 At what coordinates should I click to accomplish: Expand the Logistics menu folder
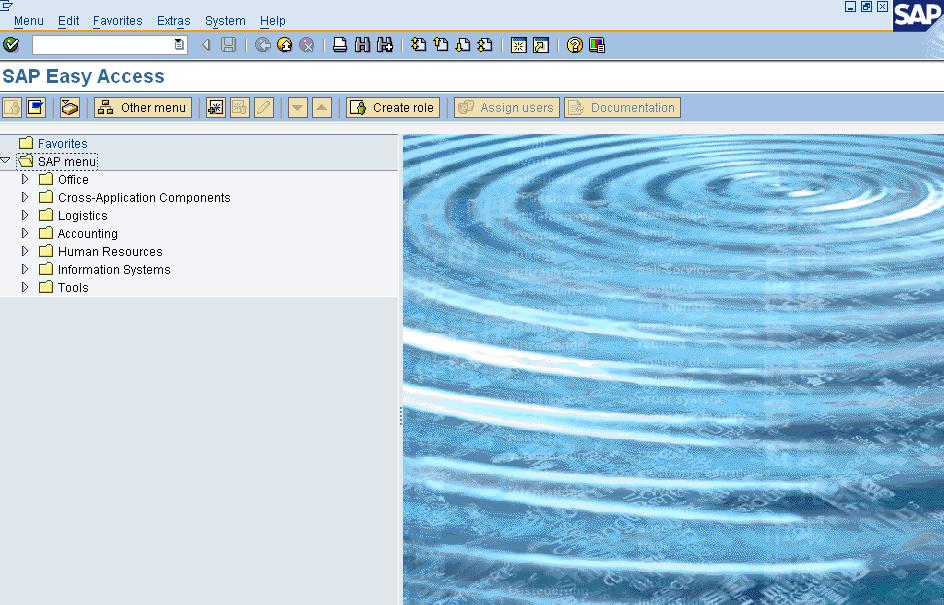coord(24,215)
